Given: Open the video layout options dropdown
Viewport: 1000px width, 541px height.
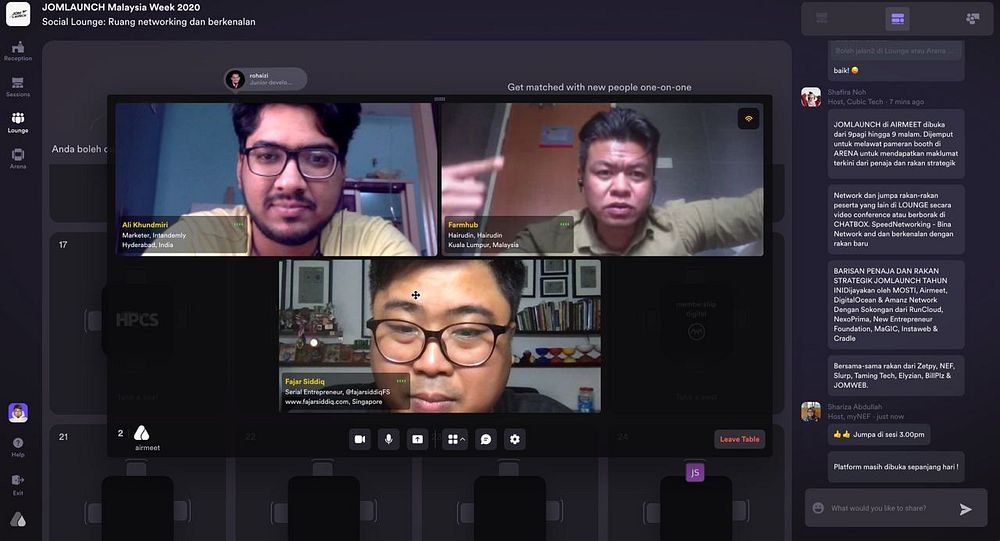Looking at the screenshot, I should (455, 439).
